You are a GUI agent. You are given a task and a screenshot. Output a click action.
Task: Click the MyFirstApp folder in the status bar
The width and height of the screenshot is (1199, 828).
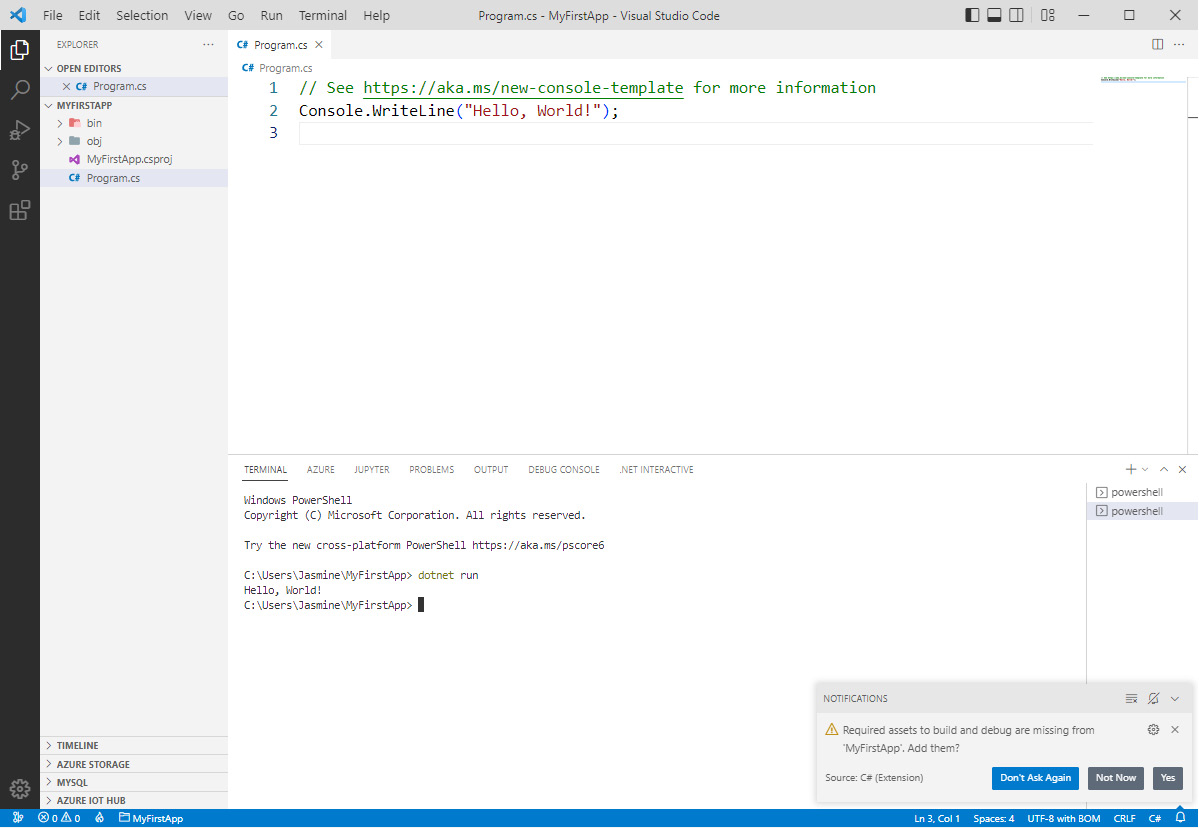coord(151,818)
